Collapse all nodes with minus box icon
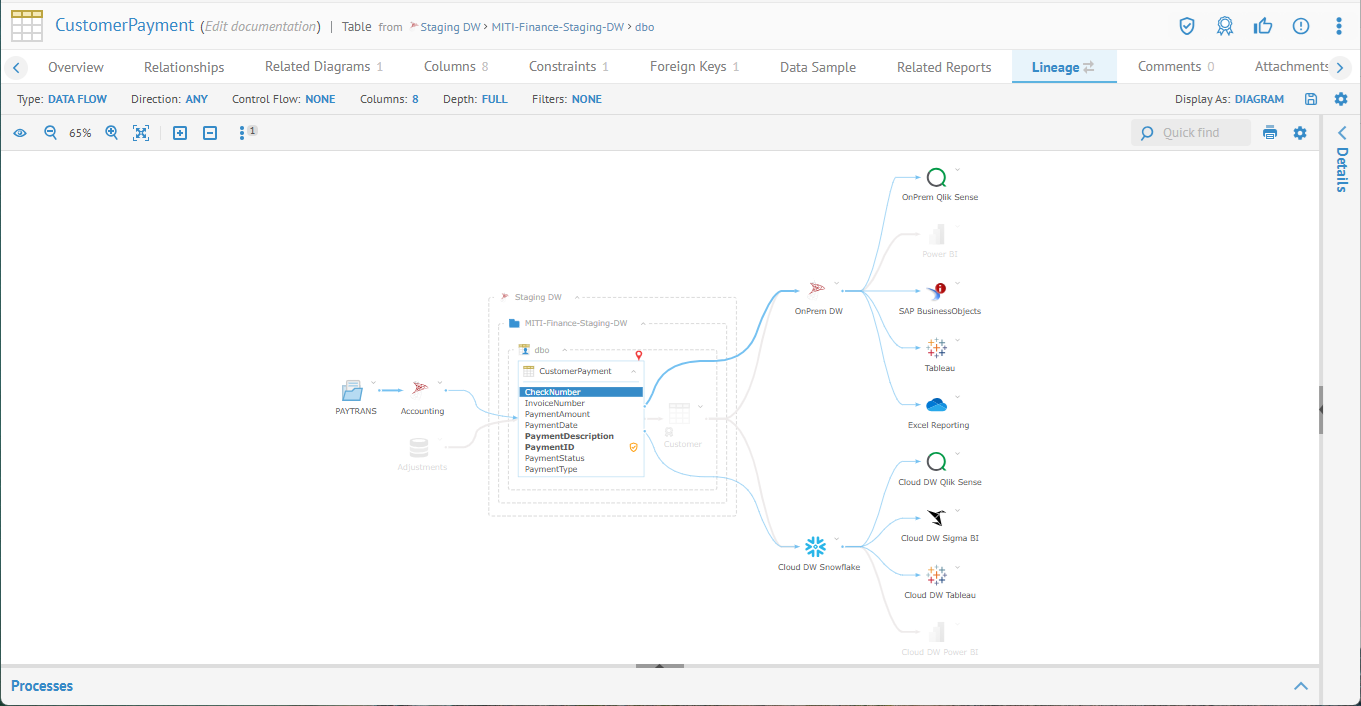 click(x=210, y=133)
